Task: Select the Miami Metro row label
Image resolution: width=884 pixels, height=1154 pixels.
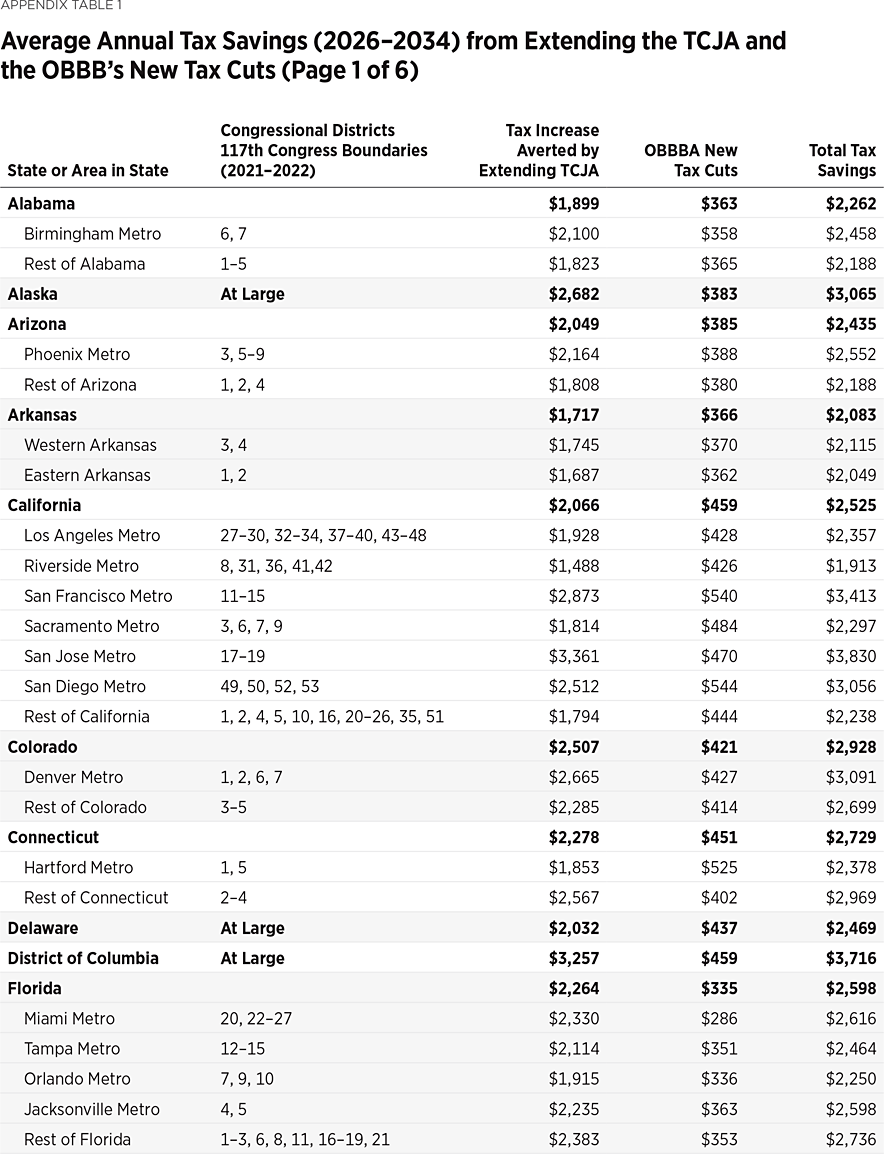Action: (69, 1019)
